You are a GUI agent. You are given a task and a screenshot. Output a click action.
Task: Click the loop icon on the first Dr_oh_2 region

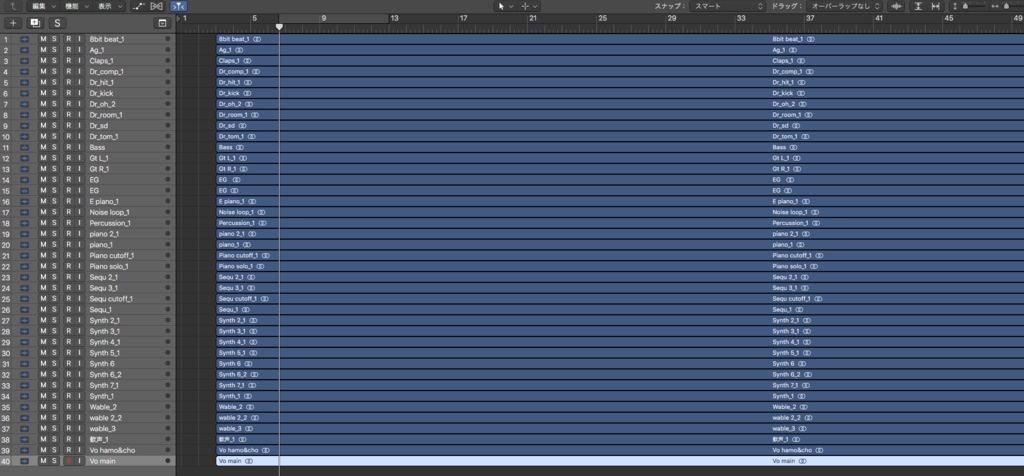point(249,104)
